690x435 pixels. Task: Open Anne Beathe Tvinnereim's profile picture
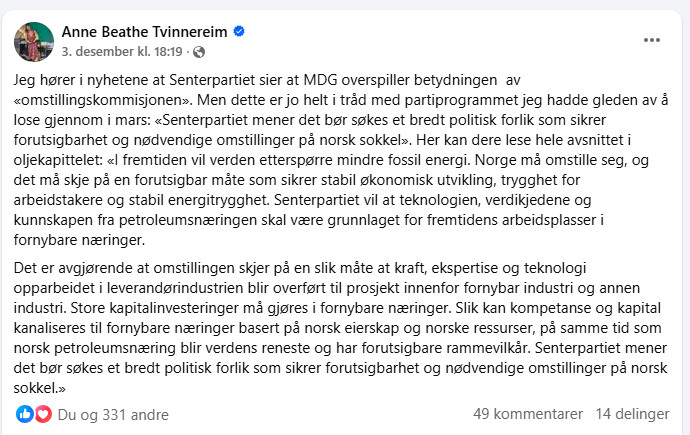(34, 40)
